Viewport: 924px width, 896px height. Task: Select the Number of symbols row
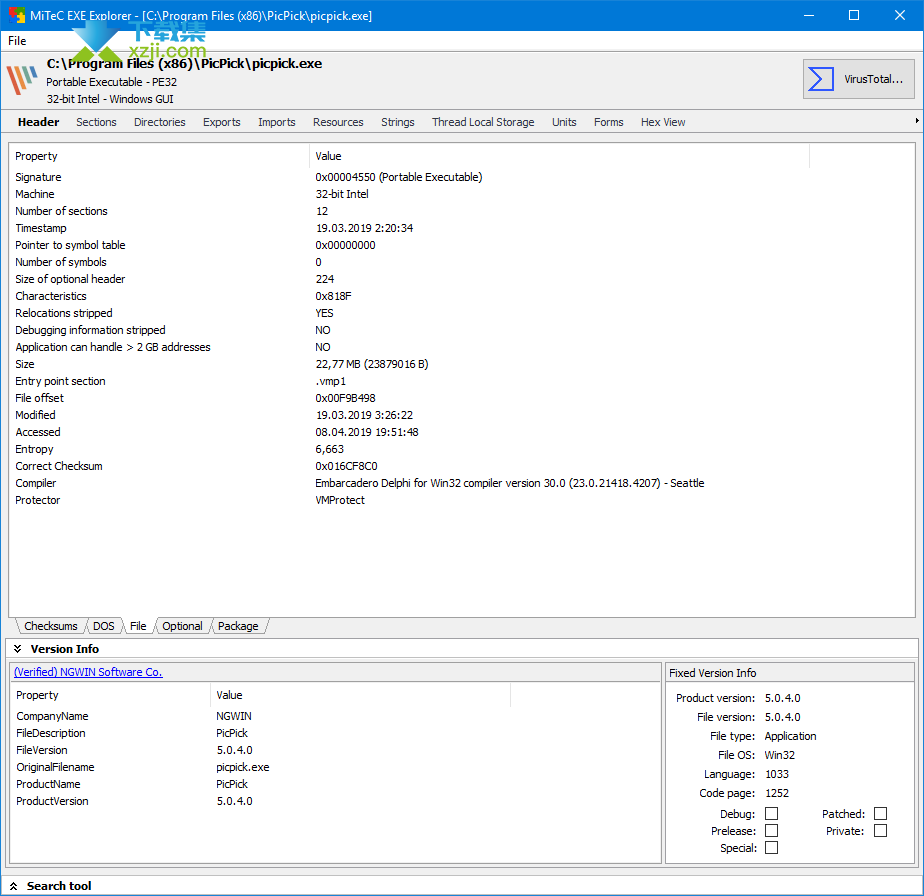coord(461,262)
